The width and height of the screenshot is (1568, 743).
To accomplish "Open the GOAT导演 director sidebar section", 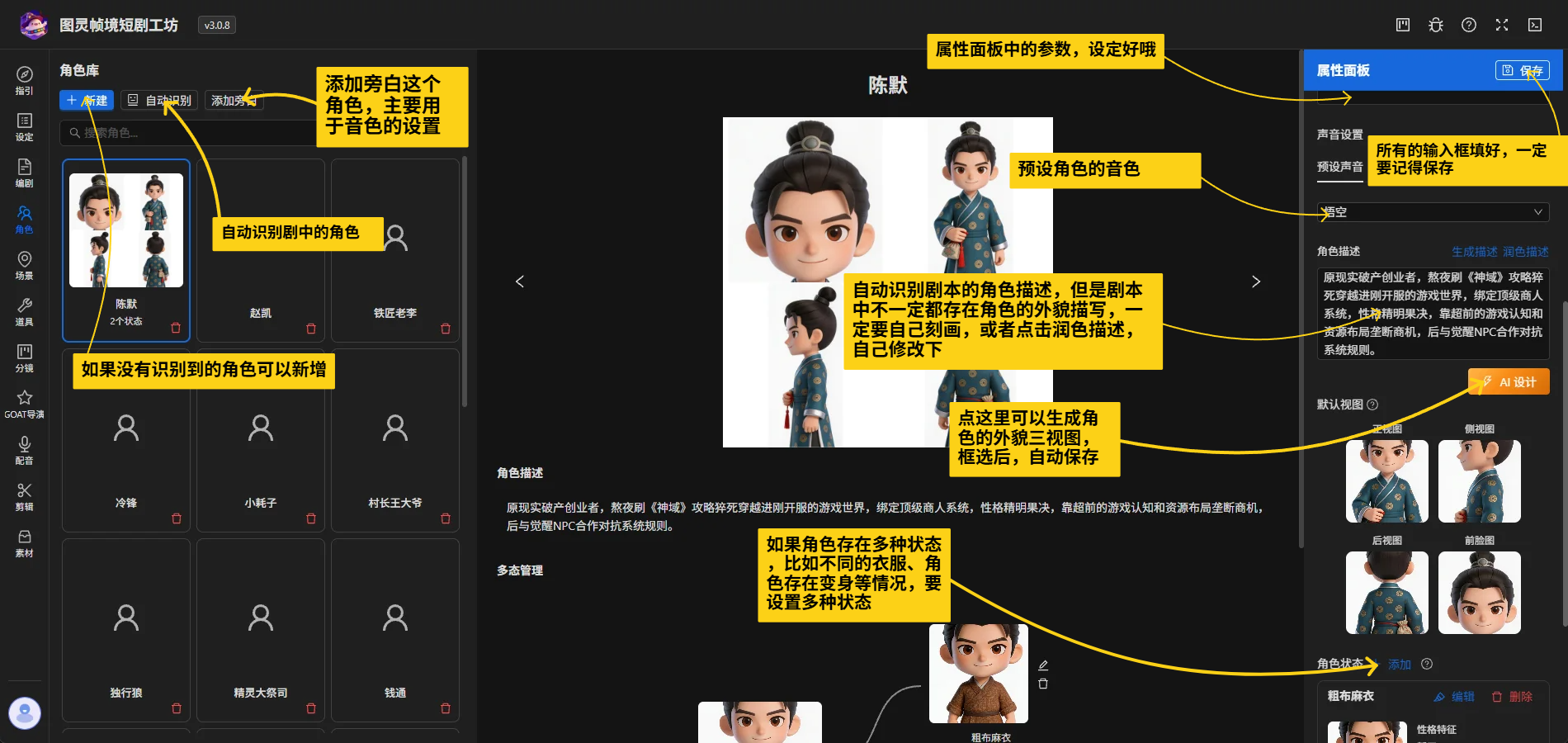I will 25,405.
